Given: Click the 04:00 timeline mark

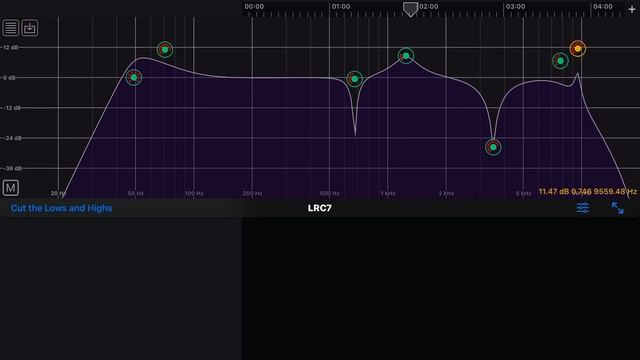Looking at the screenshot, I should point(603,7).
